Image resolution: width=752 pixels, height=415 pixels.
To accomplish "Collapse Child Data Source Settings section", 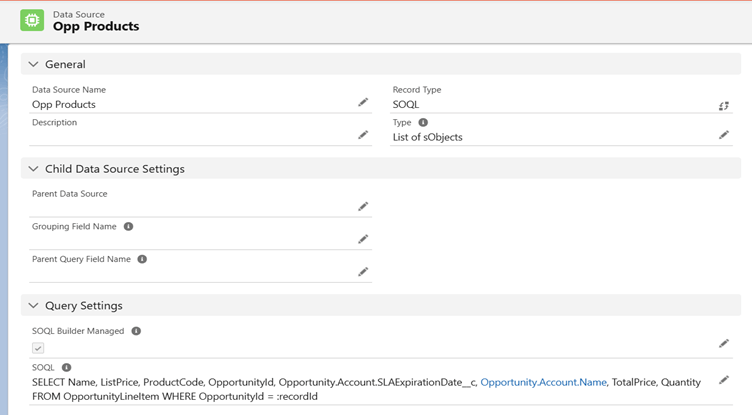I will pyautogui.click(x=33, y=169).
